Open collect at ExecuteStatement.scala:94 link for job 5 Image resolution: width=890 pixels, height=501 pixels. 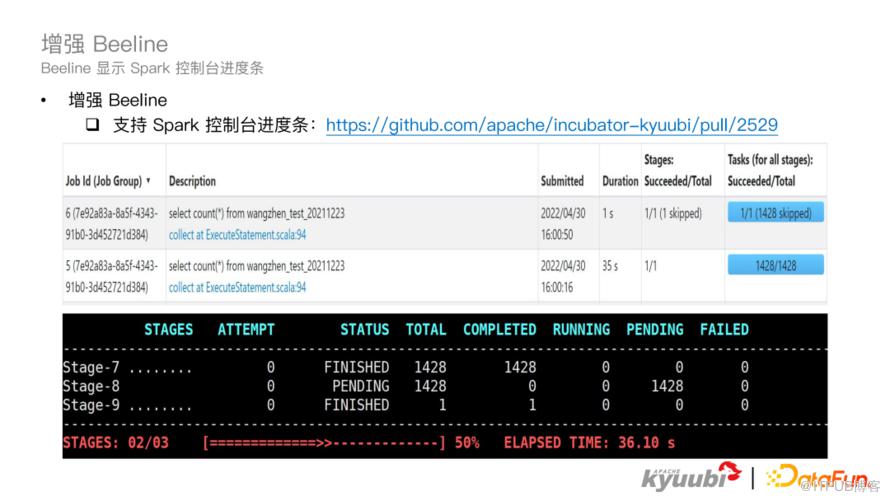point(237,288)
